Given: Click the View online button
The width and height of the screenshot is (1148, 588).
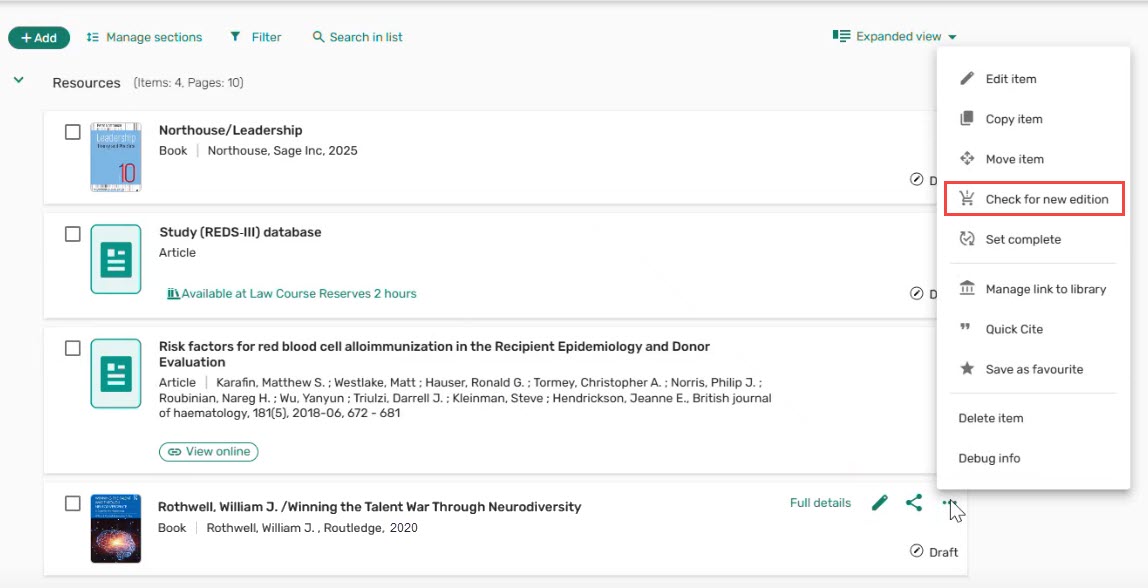Looking at the screenshot, I should (x=209, y=451).
